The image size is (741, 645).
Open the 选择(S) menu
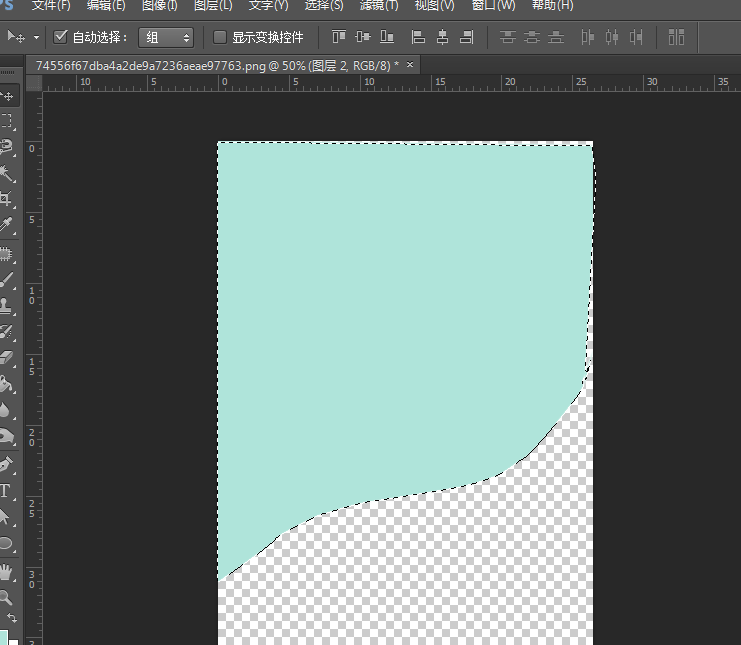pos(324,5)
